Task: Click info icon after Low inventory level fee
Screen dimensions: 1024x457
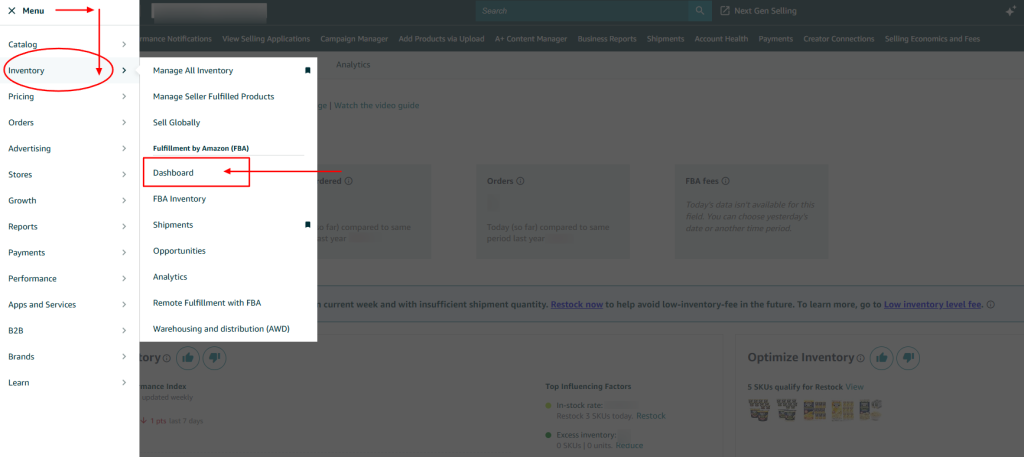Action: coord(991,305)
